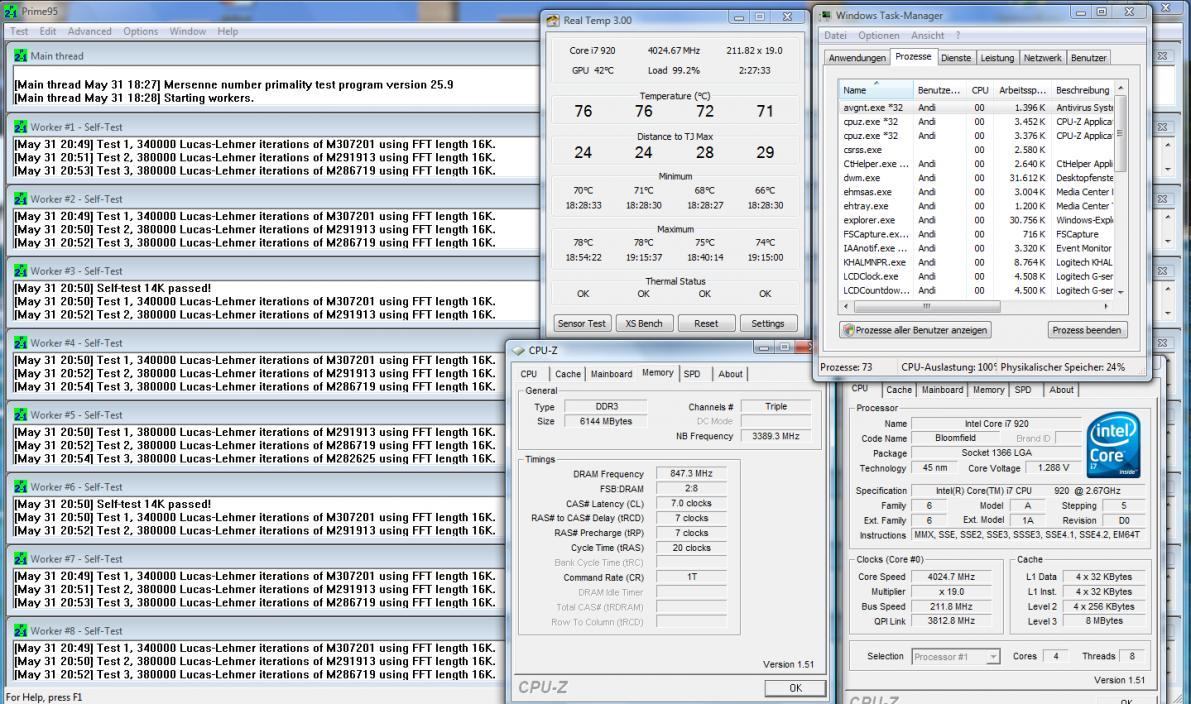Screen dimensions: 1191x704
Task: Sort processes by CPU column header
Action: click(980, 90)
